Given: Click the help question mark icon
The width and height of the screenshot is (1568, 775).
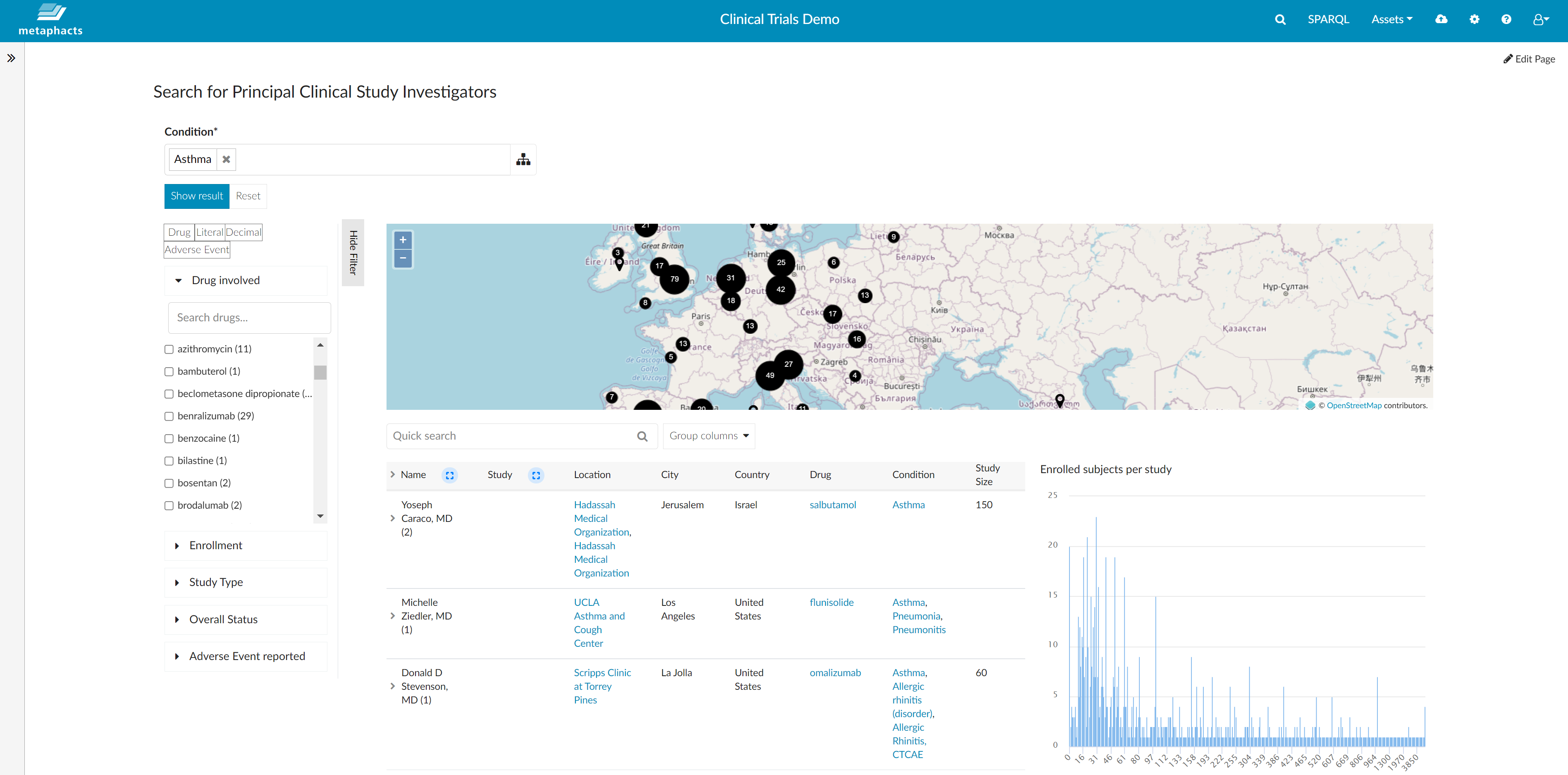Looking at the screenshot, I should point(1506,19).
